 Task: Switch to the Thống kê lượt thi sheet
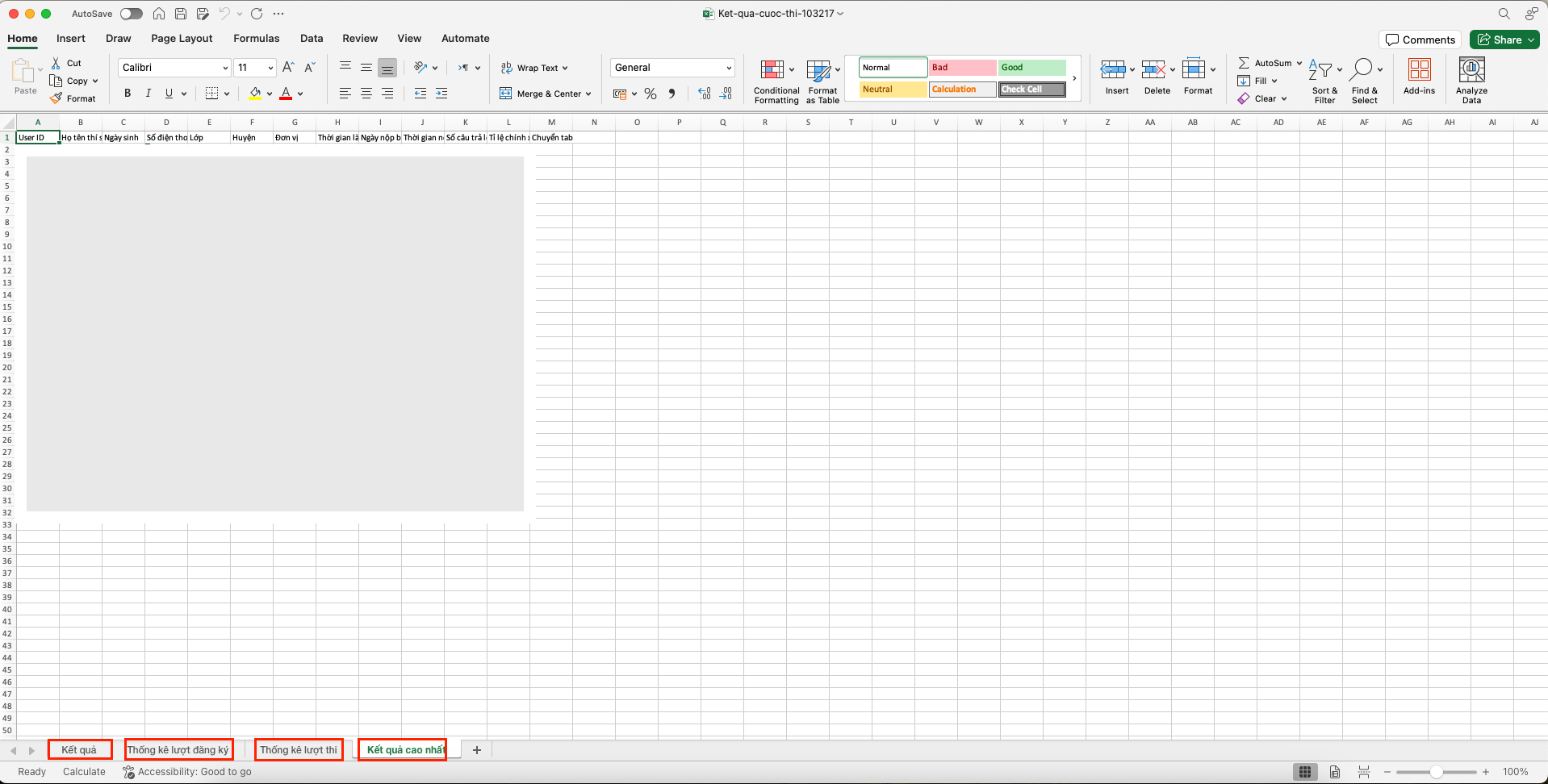click(x=299, y=749)
